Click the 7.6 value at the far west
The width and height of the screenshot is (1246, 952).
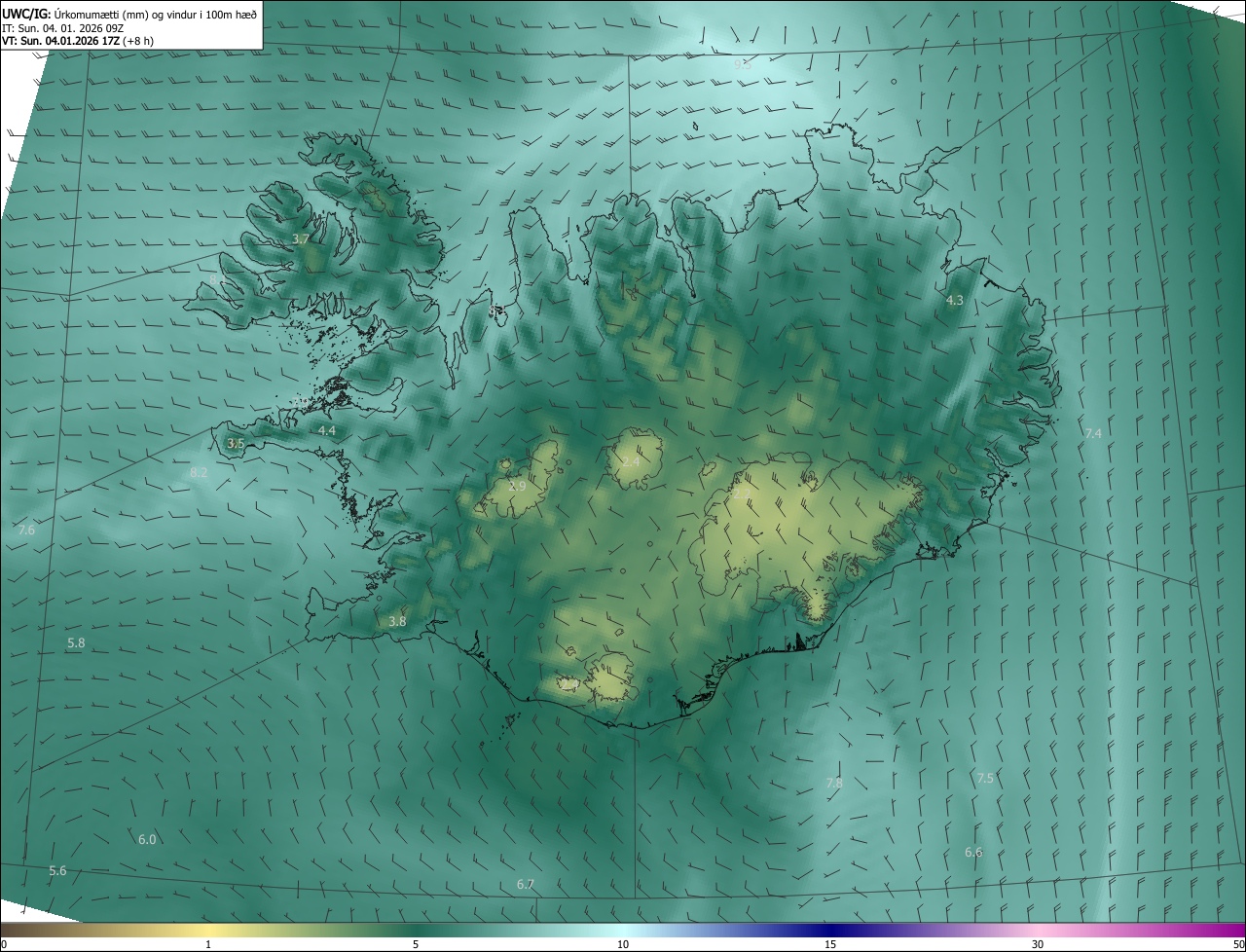[26, 531]
